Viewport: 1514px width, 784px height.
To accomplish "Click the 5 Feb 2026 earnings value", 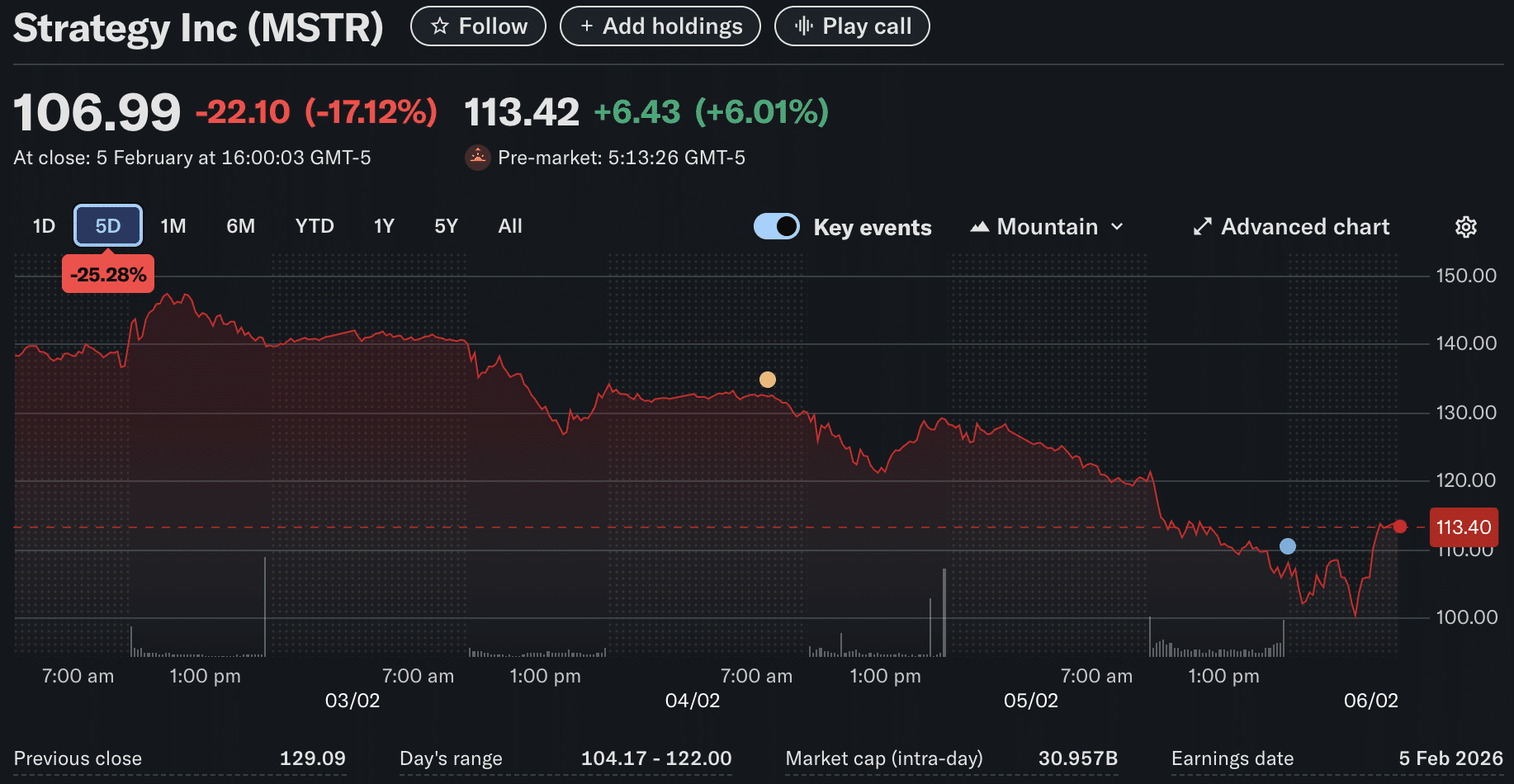I will (1450, 758).
